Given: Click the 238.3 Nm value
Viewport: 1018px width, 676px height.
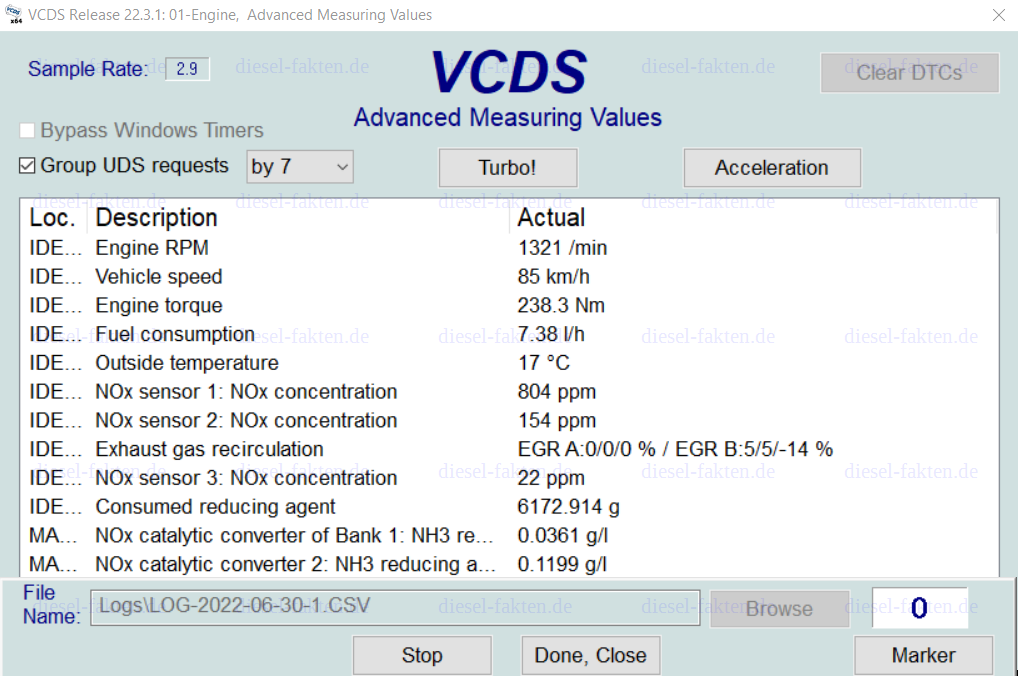Looking at the screenshot, I should pyautogui.click(x=561, y=305).
